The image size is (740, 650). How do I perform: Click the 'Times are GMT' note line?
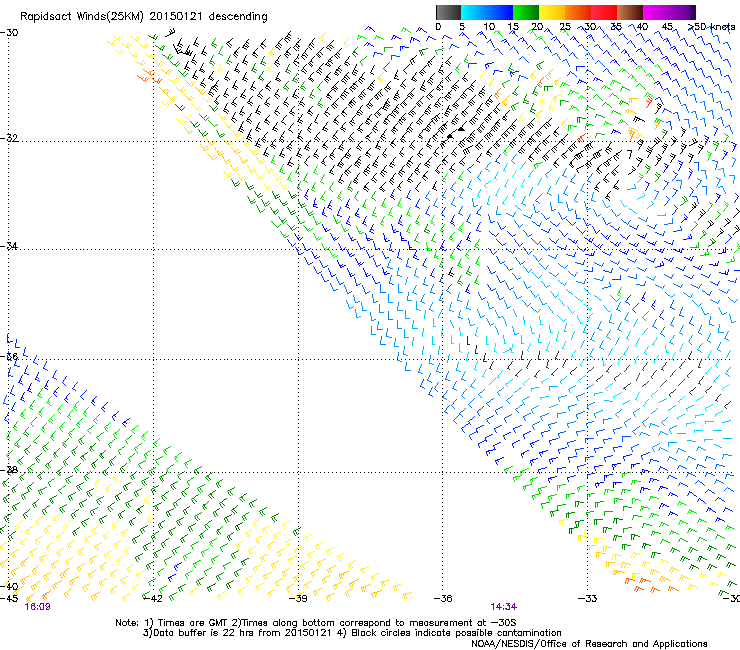coord(316,623)
